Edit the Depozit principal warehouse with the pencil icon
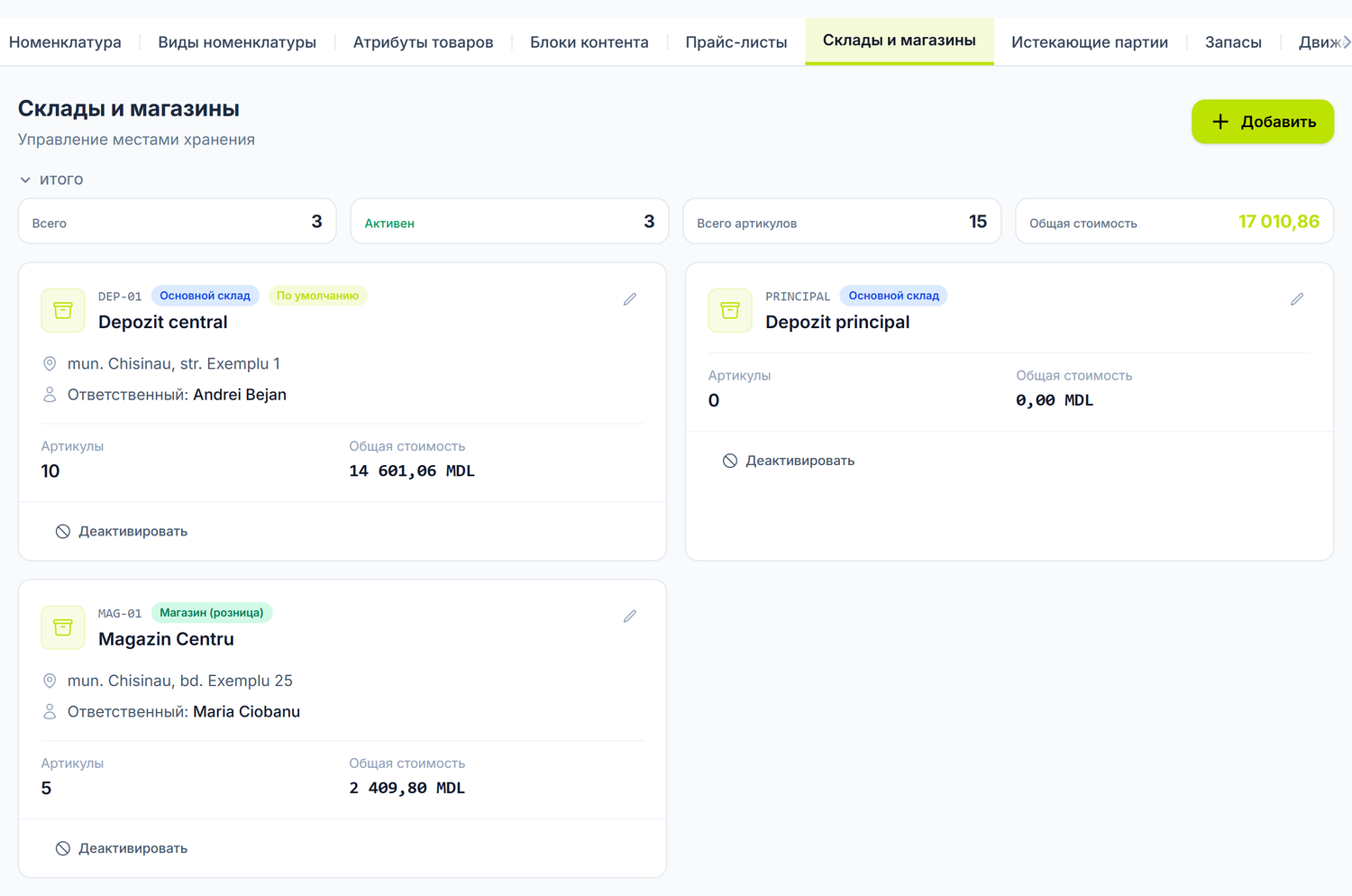 coord(1297,299)
